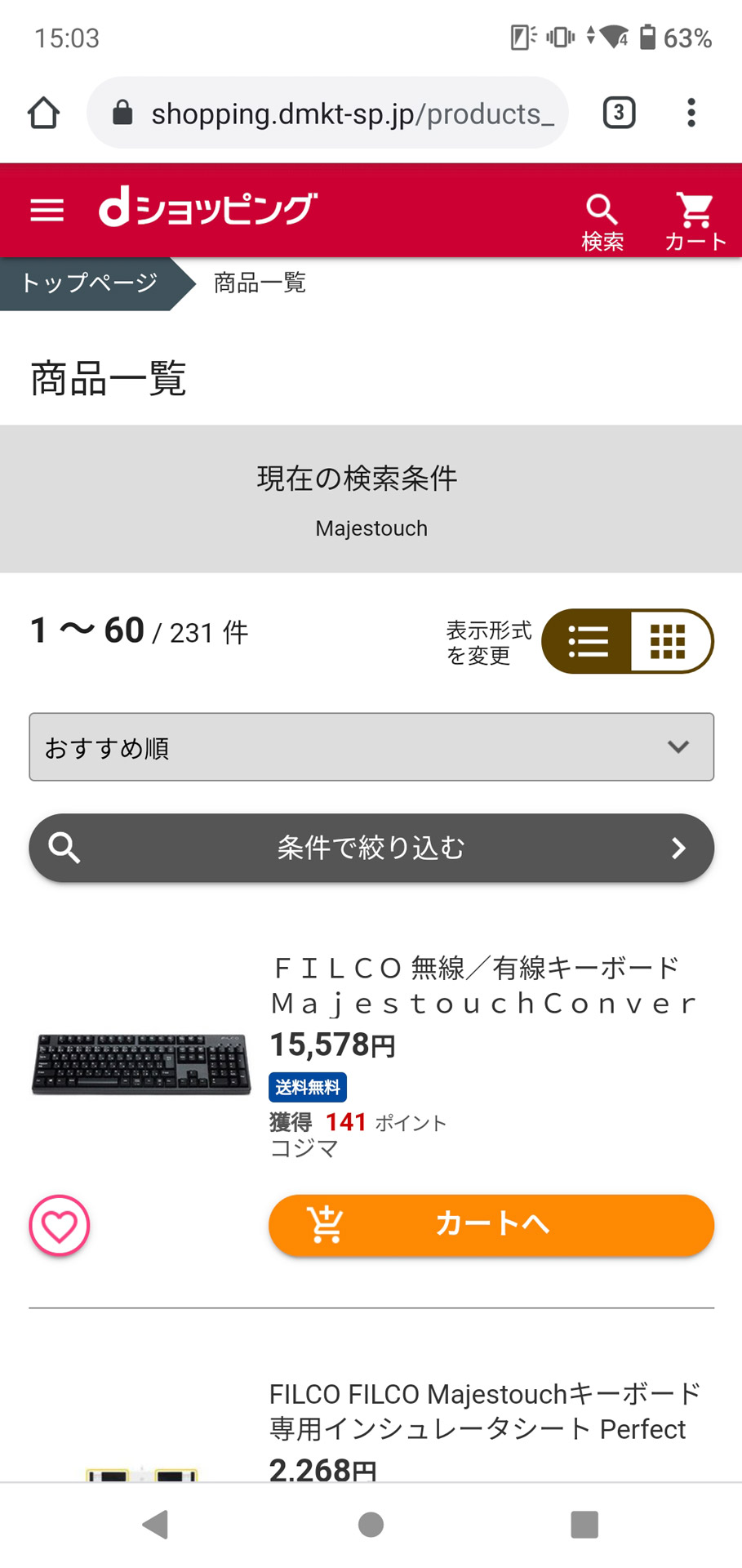Open the おすすめ順 sort dropdown
The width and height of the screenshot is (742, 1568).
point(371,747)
